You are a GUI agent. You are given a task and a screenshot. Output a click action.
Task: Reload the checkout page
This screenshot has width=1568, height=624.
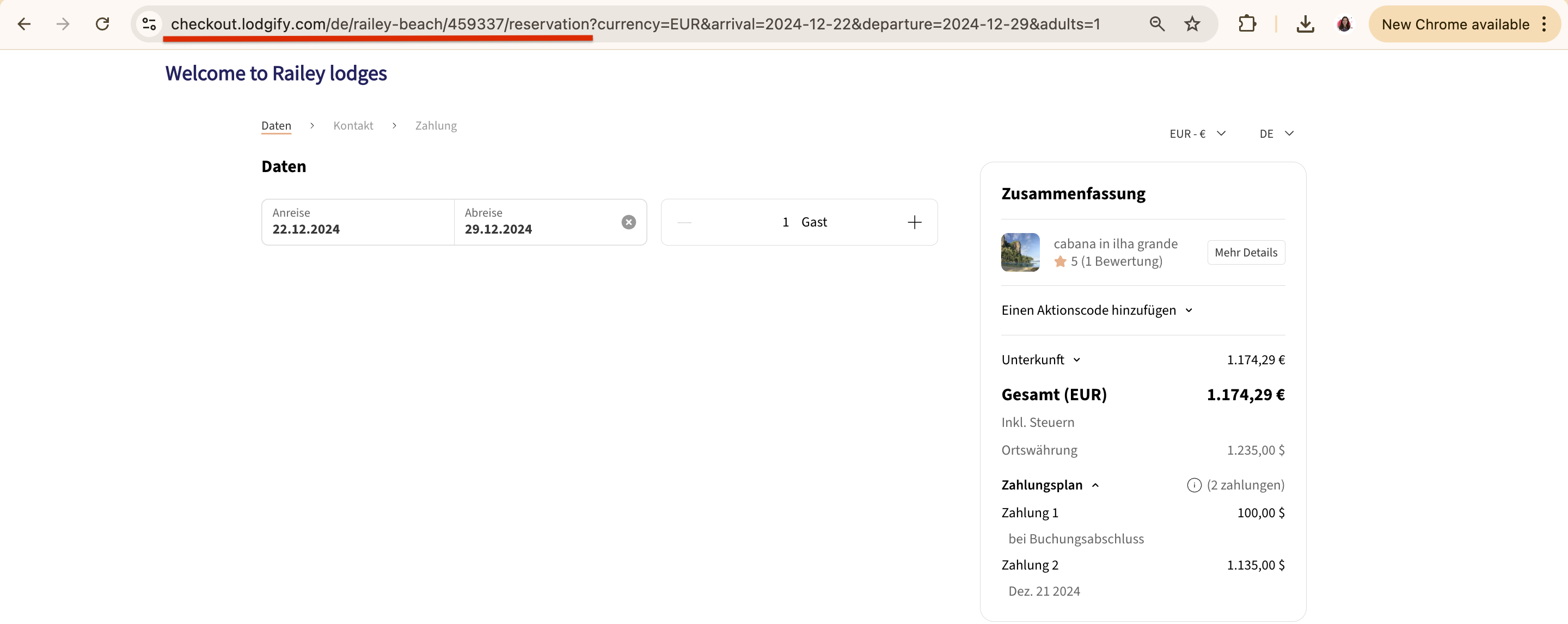coord(103,24)
